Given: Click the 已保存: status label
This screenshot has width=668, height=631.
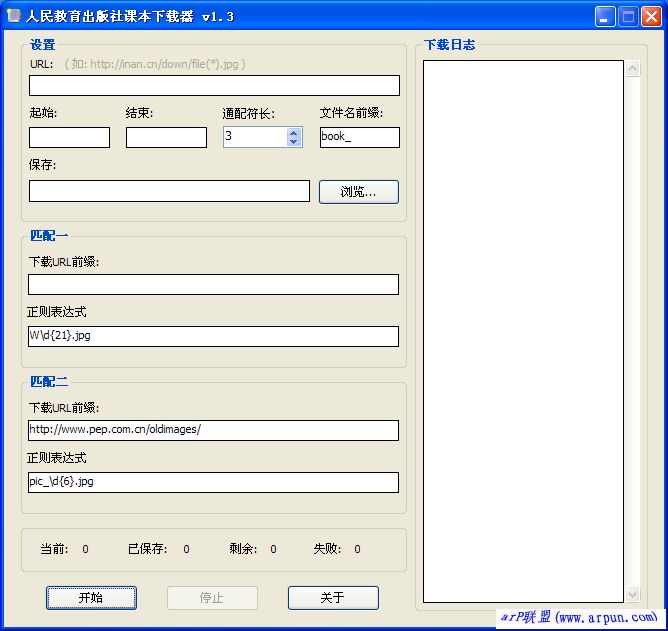Looking at the screenshot, I should [x=148, y=549].
